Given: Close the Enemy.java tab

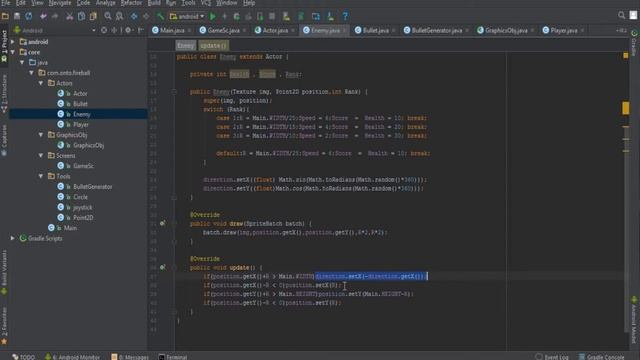Looking at the screenshot, I should (x=345, y=30).
